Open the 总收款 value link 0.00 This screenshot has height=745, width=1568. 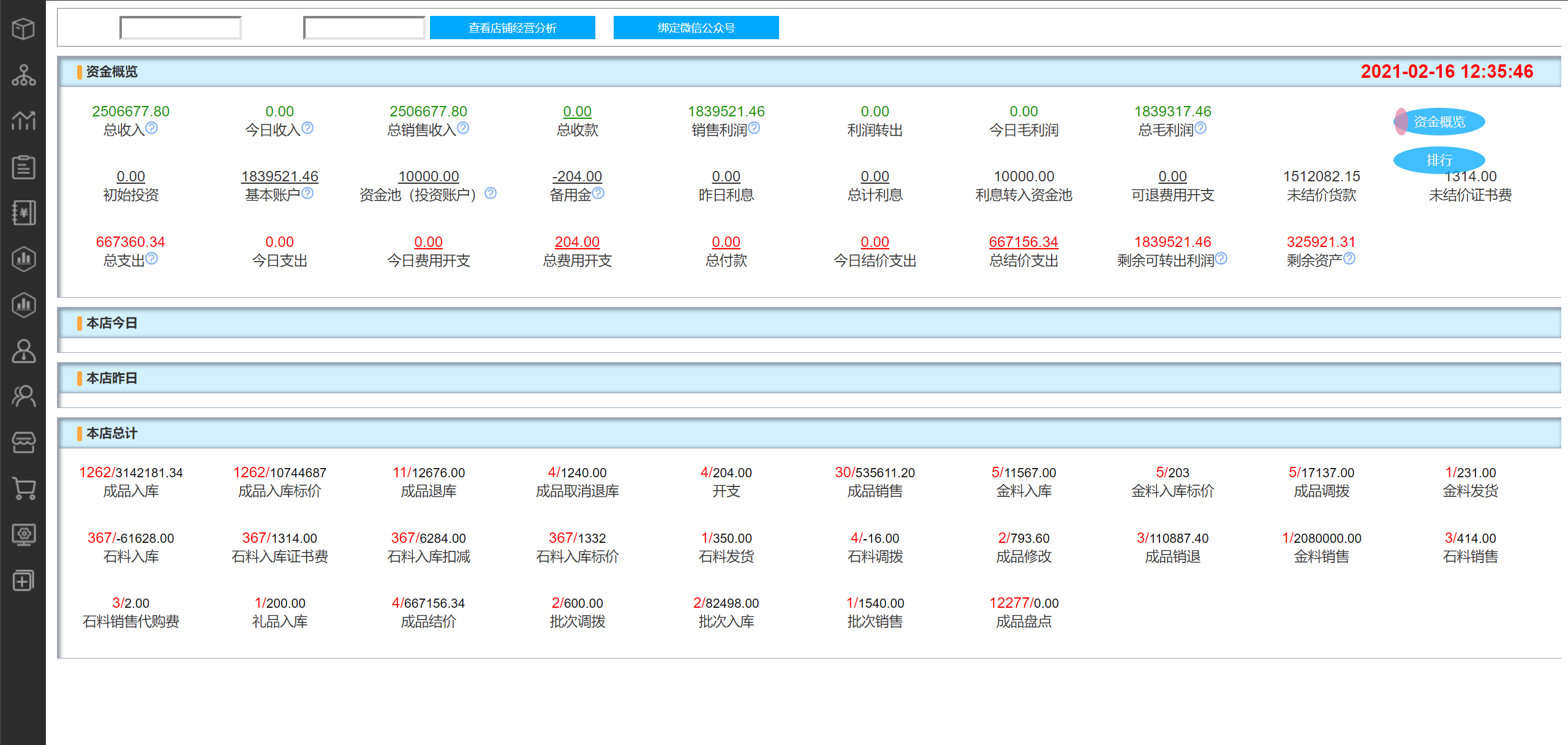[577, 112]
